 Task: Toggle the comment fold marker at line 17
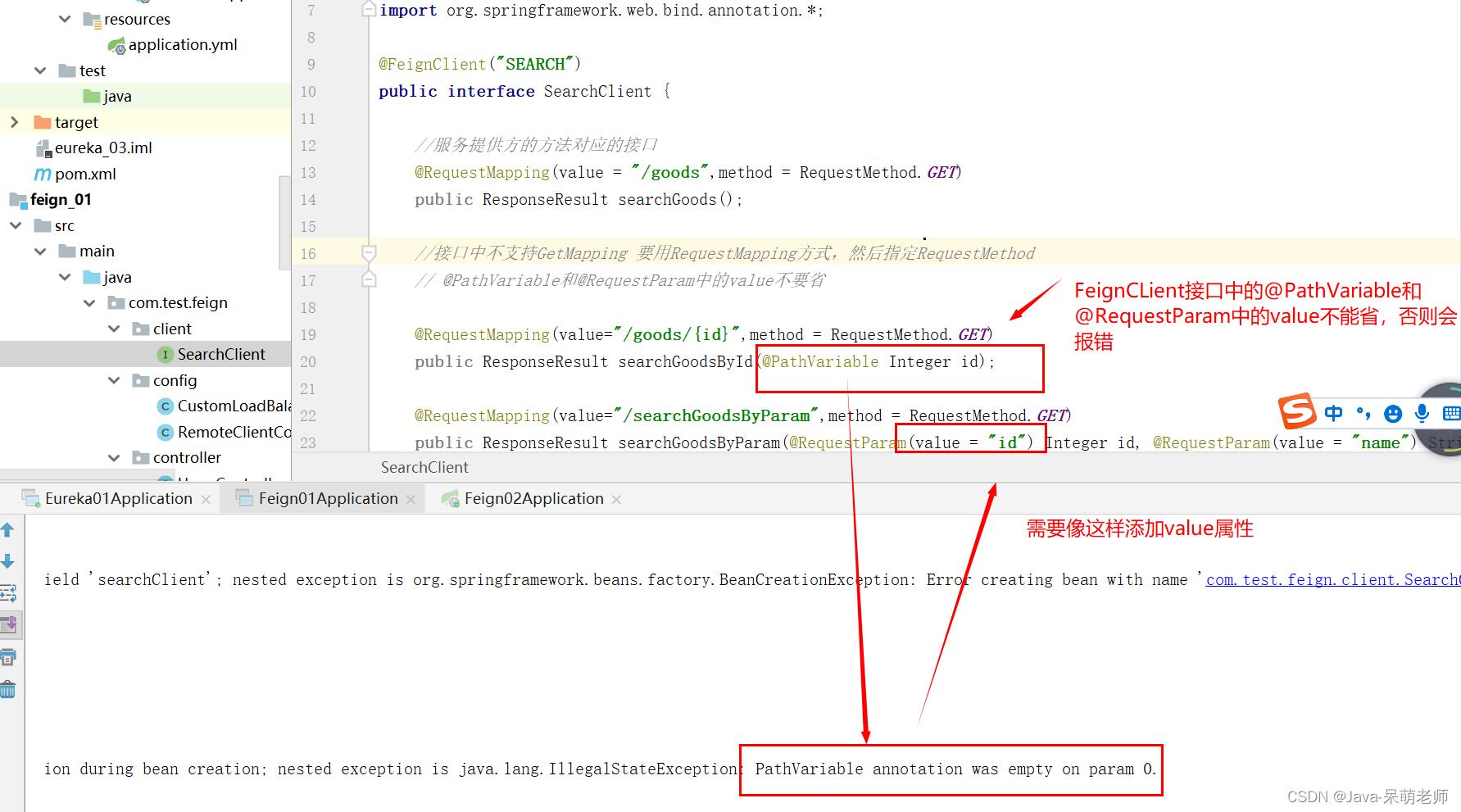coord(370,280)
